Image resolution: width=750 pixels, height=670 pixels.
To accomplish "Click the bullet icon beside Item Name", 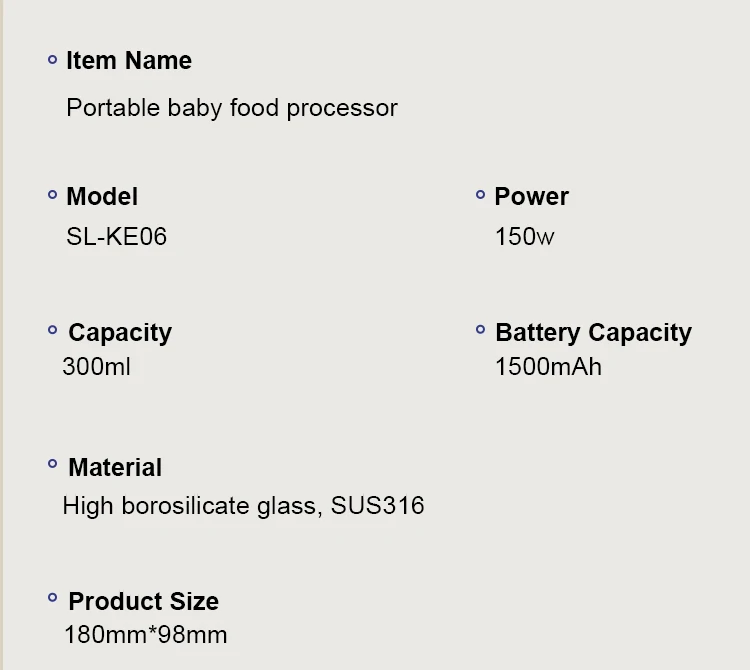I will pyautogui.click(x=53, y=60).
